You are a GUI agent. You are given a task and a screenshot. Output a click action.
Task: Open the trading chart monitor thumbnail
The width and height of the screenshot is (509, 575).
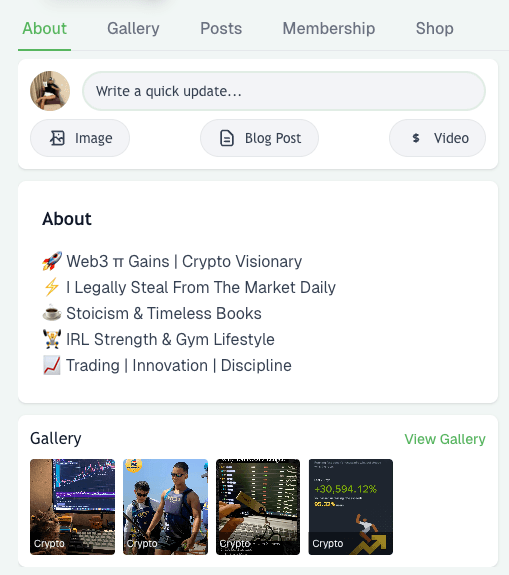(x=73, y=507)
